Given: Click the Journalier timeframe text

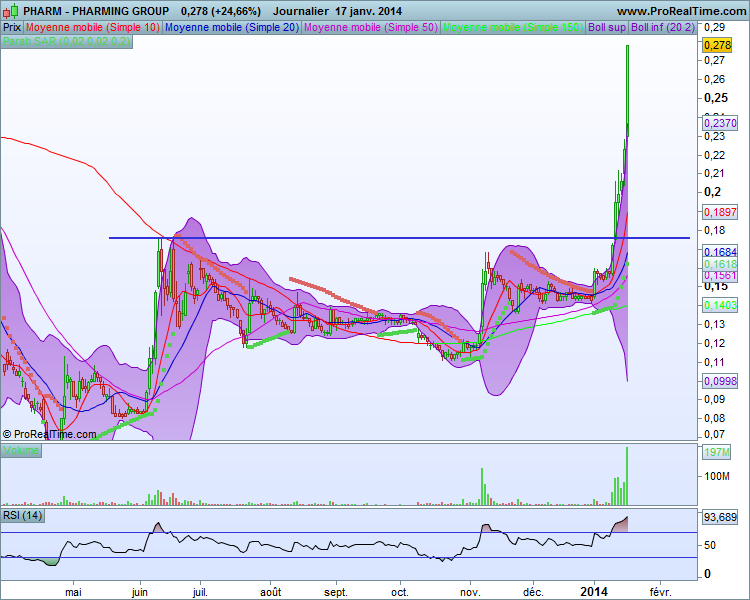Looking at the screenshot, I should pos(301,11).
